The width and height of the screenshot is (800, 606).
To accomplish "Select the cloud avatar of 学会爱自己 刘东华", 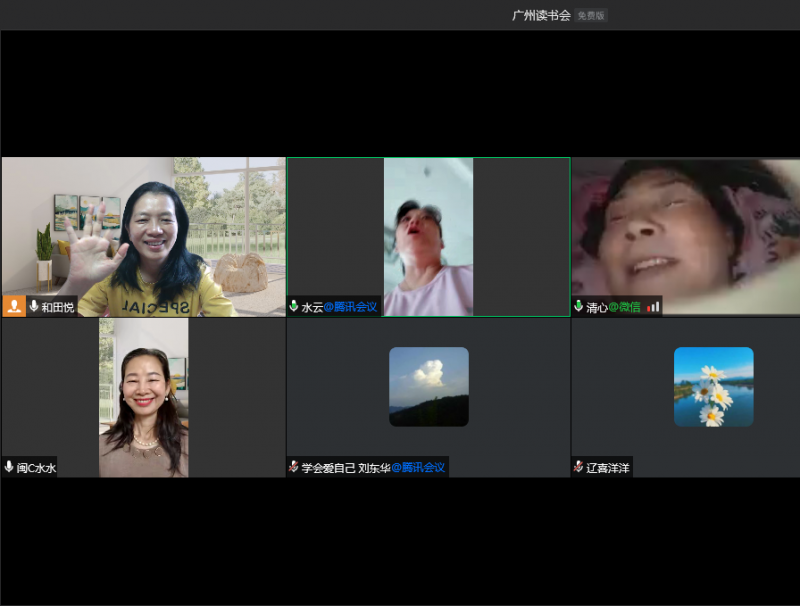I will coord(428,387).
